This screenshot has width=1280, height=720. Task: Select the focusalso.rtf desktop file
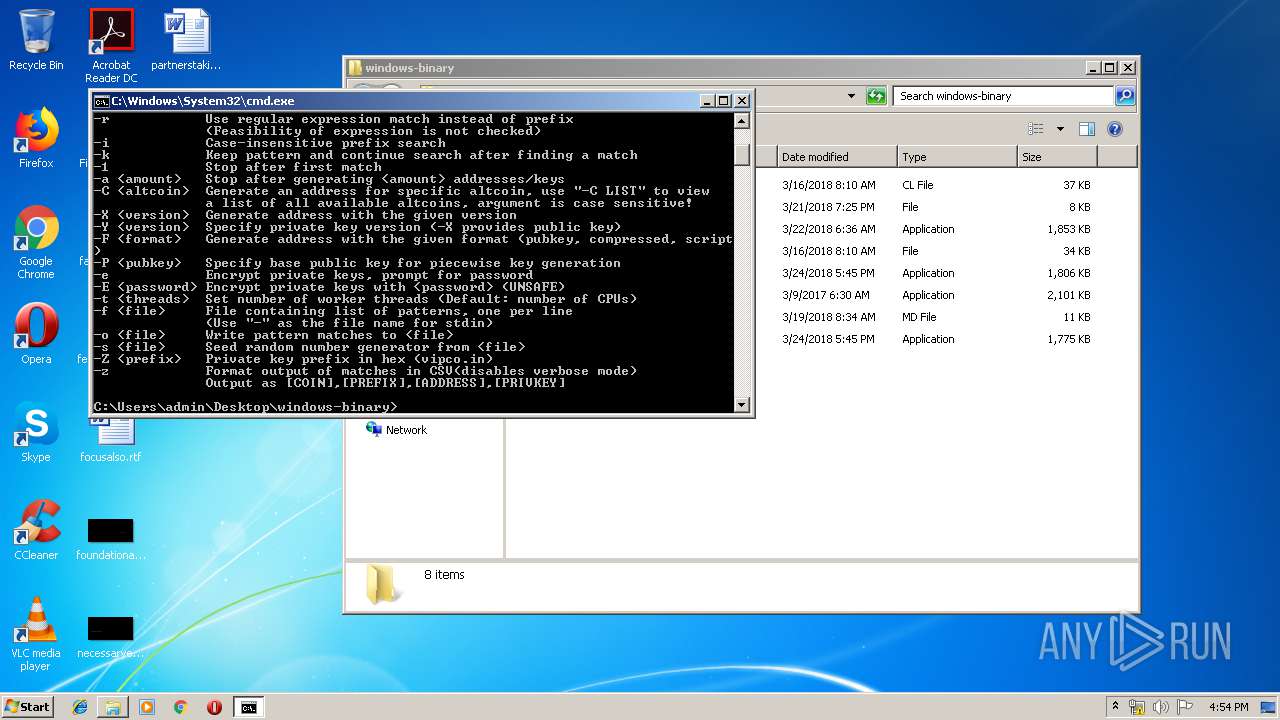(111, 440)
